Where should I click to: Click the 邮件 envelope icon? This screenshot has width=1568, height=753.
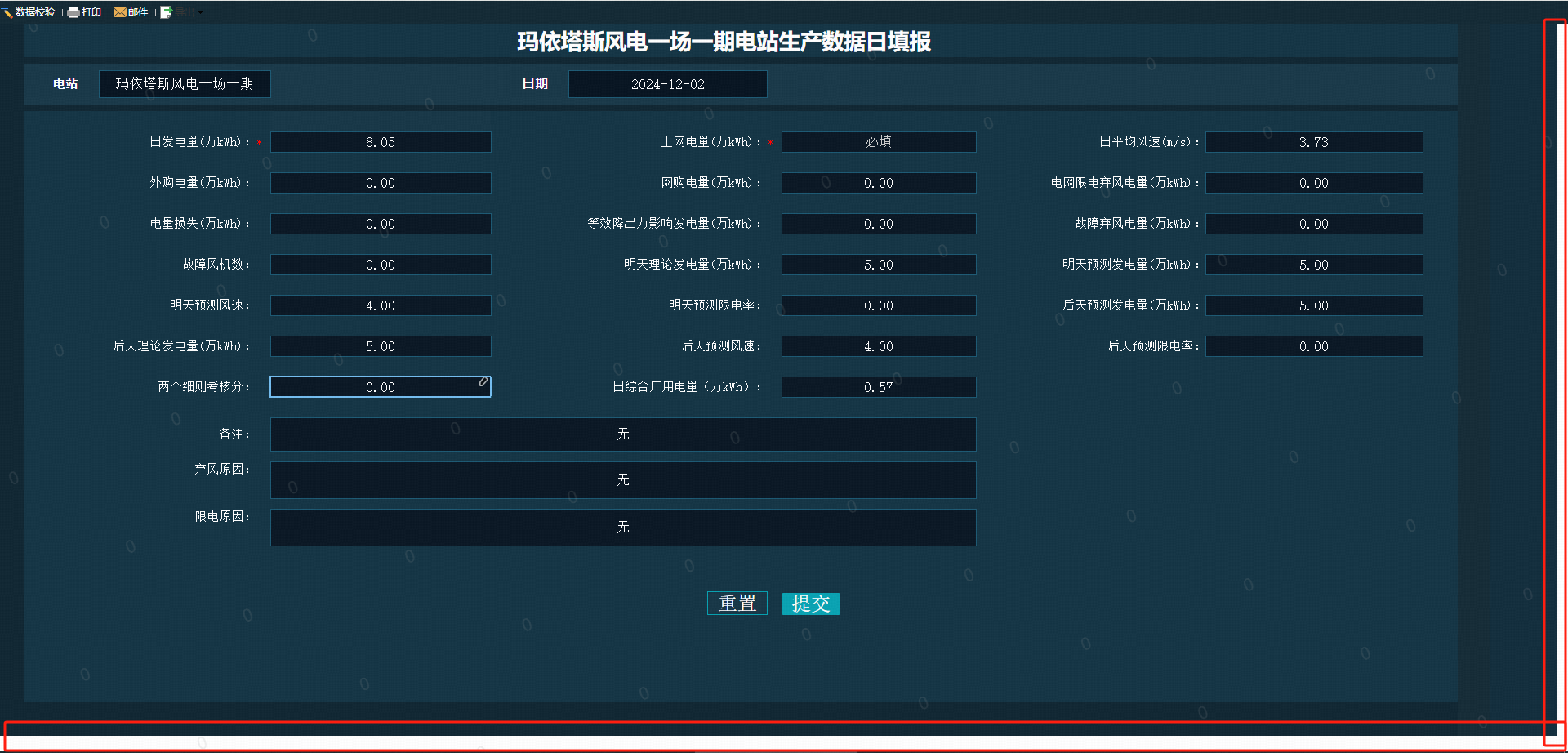(120, 12)
